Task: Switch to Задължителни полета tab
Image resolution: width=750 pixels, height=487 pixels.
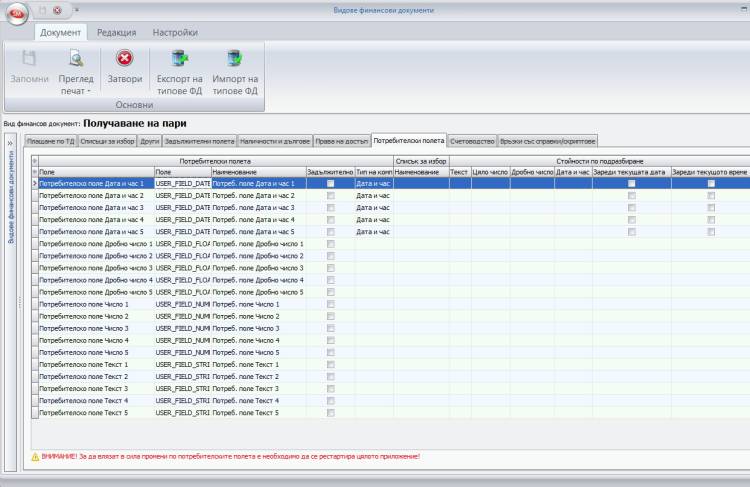Action: tap(199, 141)
